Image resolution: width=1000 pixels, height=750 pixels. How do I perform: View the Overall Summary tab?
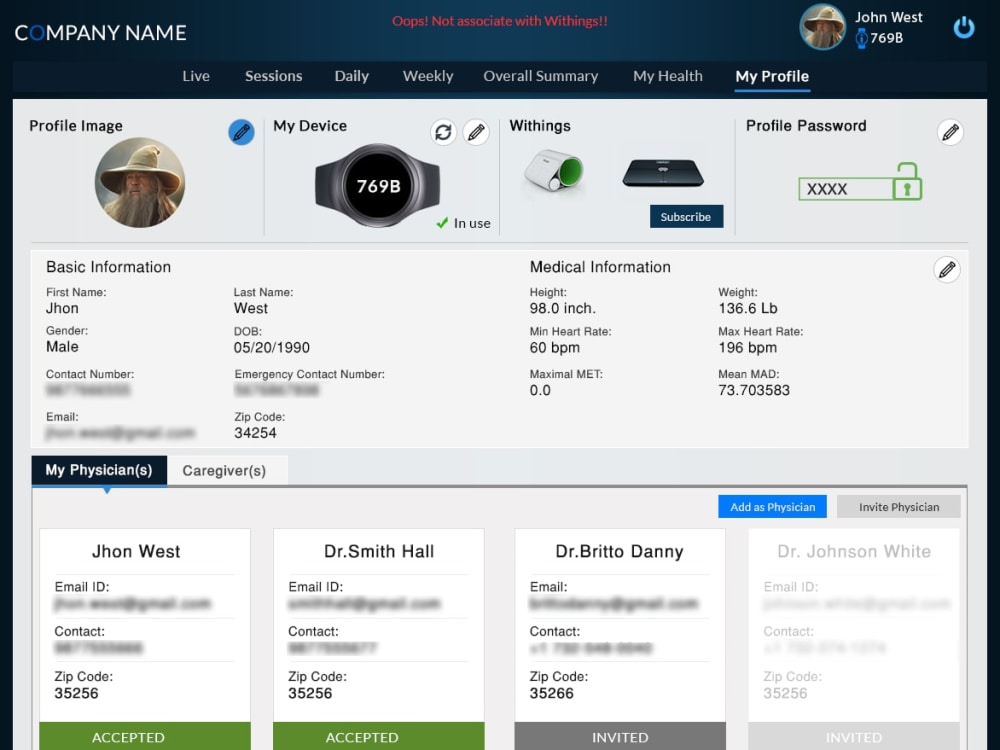[541, 76]
